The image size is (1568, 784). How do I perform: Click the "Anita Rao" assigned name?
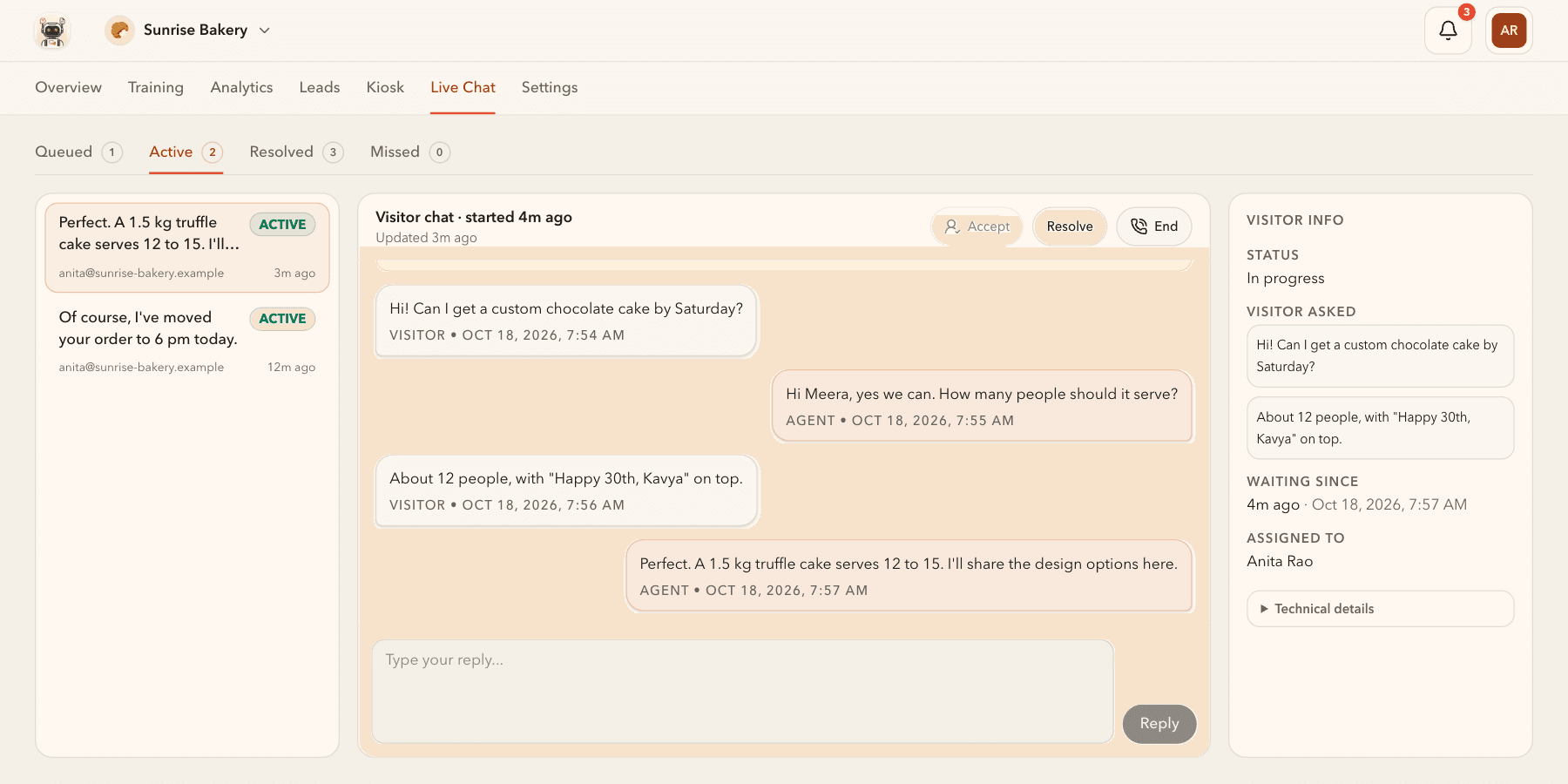(x=1280, y=562)
